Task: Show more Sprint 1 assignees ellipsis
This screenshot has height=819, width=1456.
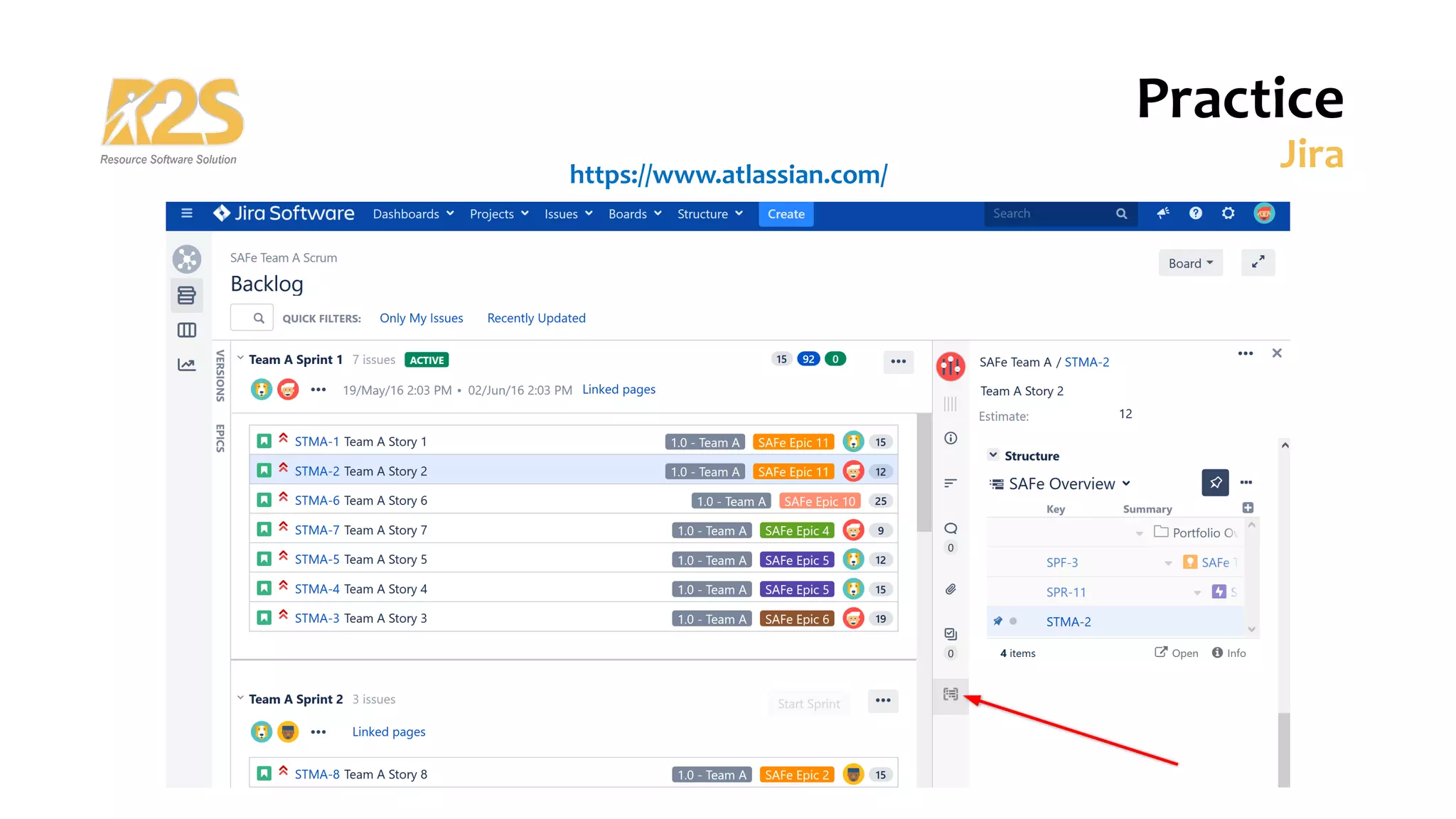Action: [318, 390]
